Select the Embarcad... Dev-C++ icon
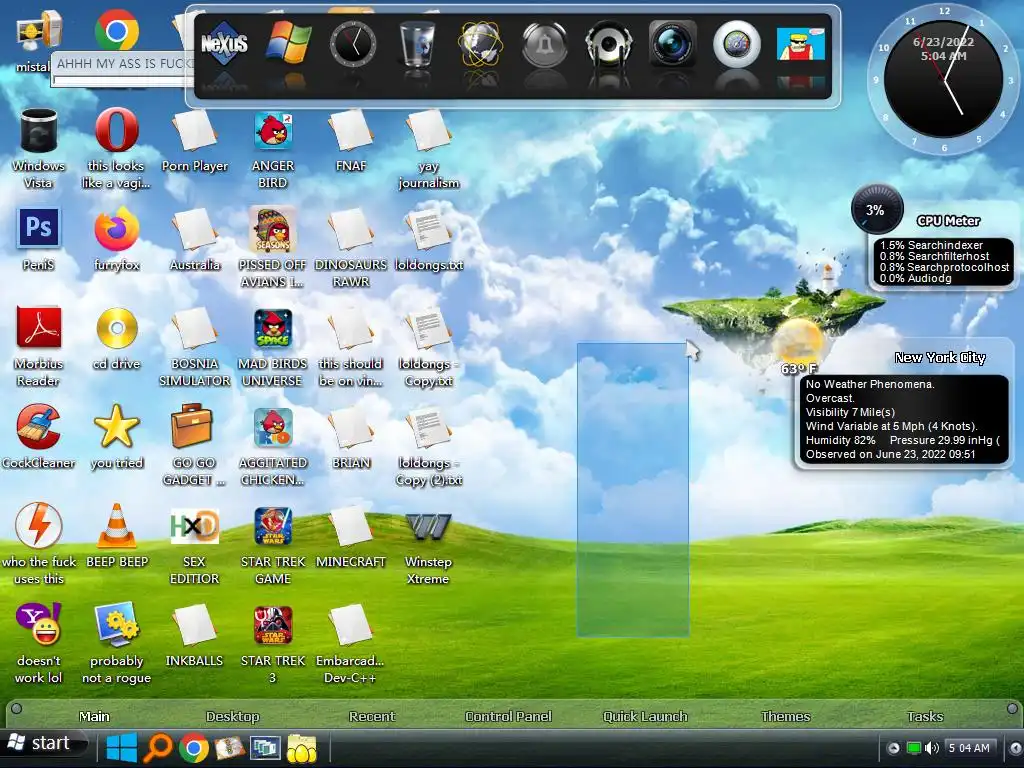1024x768 pixels. [351, 625]
